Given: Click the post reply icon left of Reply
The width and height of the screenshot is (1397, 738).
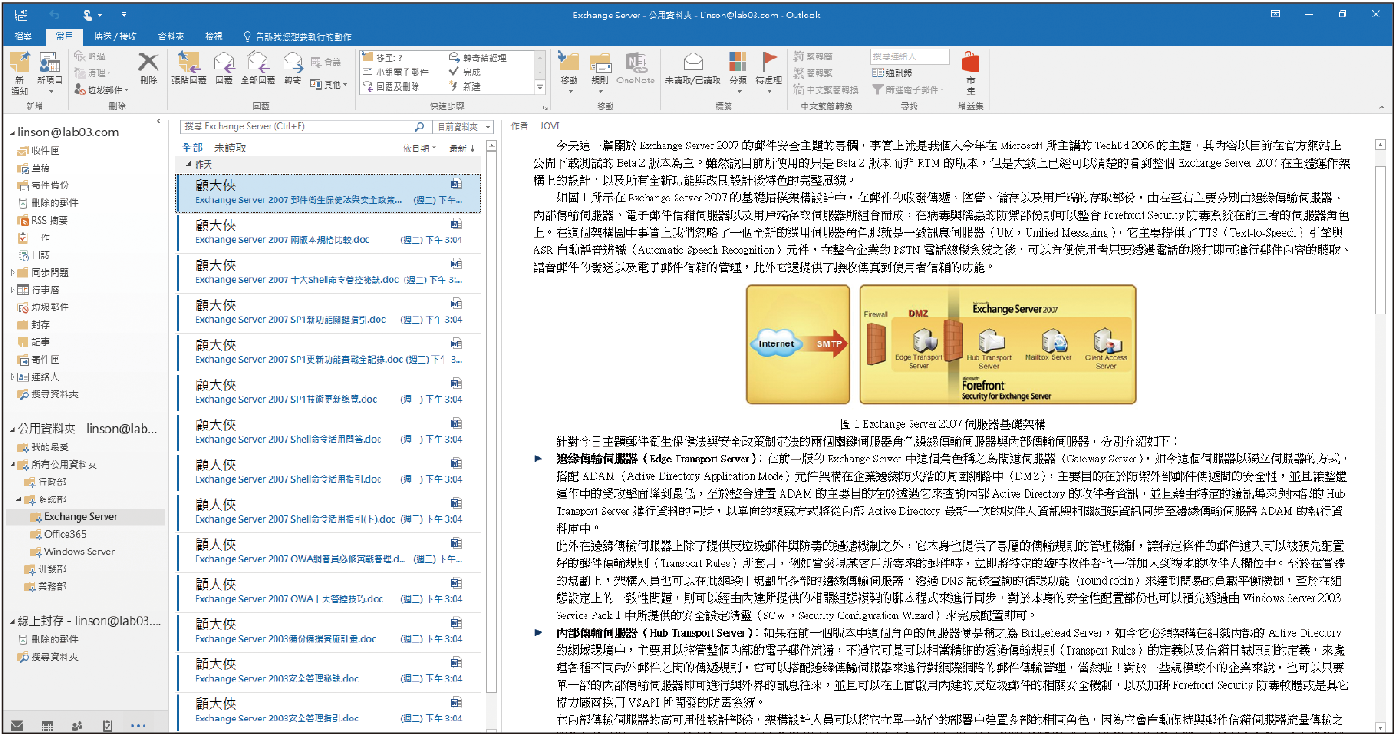Looking at the screenshot, I should click(x=187, y=64).
